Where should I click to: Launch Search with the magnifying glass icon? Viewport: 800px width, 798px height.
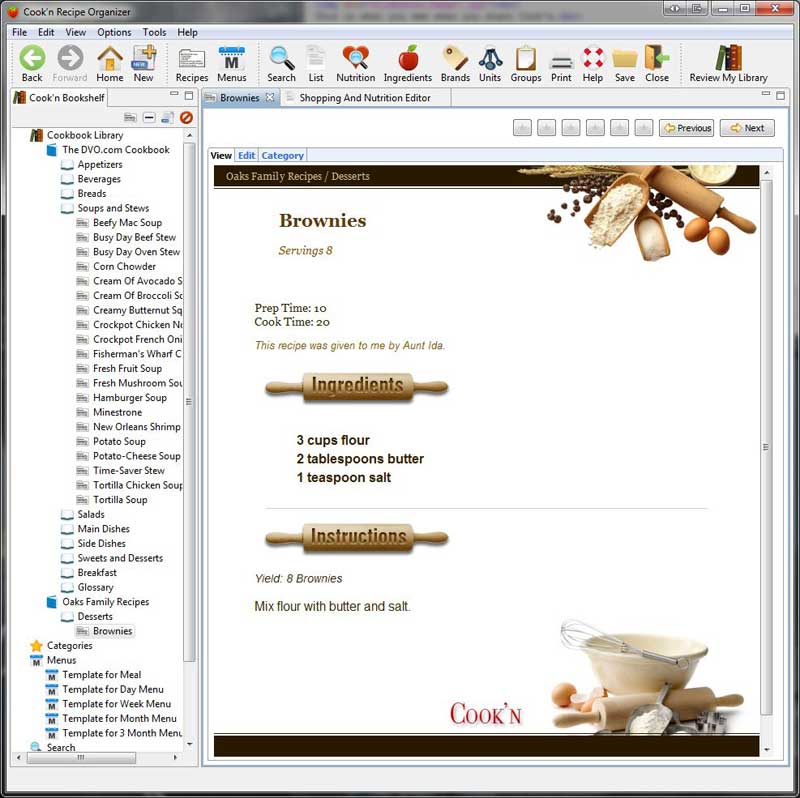pyautogui.click(x=281, y=63)
